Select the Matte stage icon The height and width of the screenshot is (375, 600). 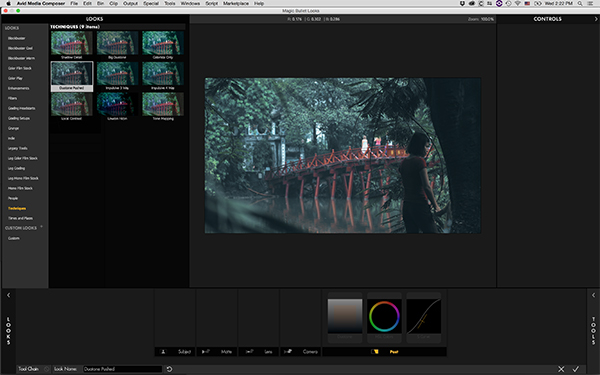[205, 352]
